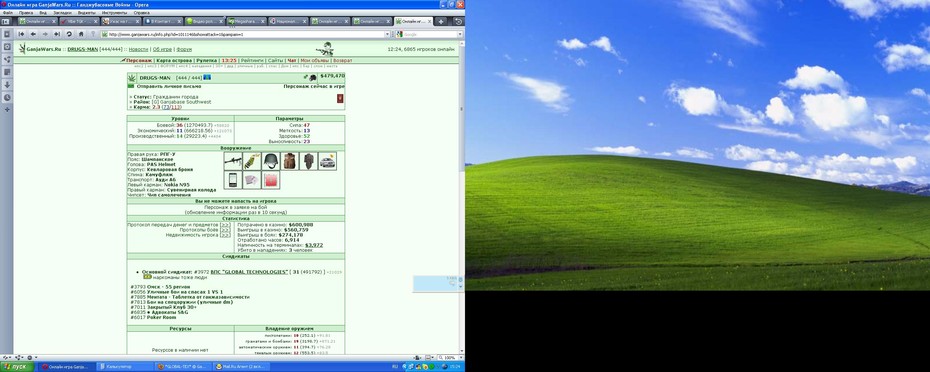Viewport: 930px width, 372px height.
Task: Open the Вид menu
Action: click(42, 12)
